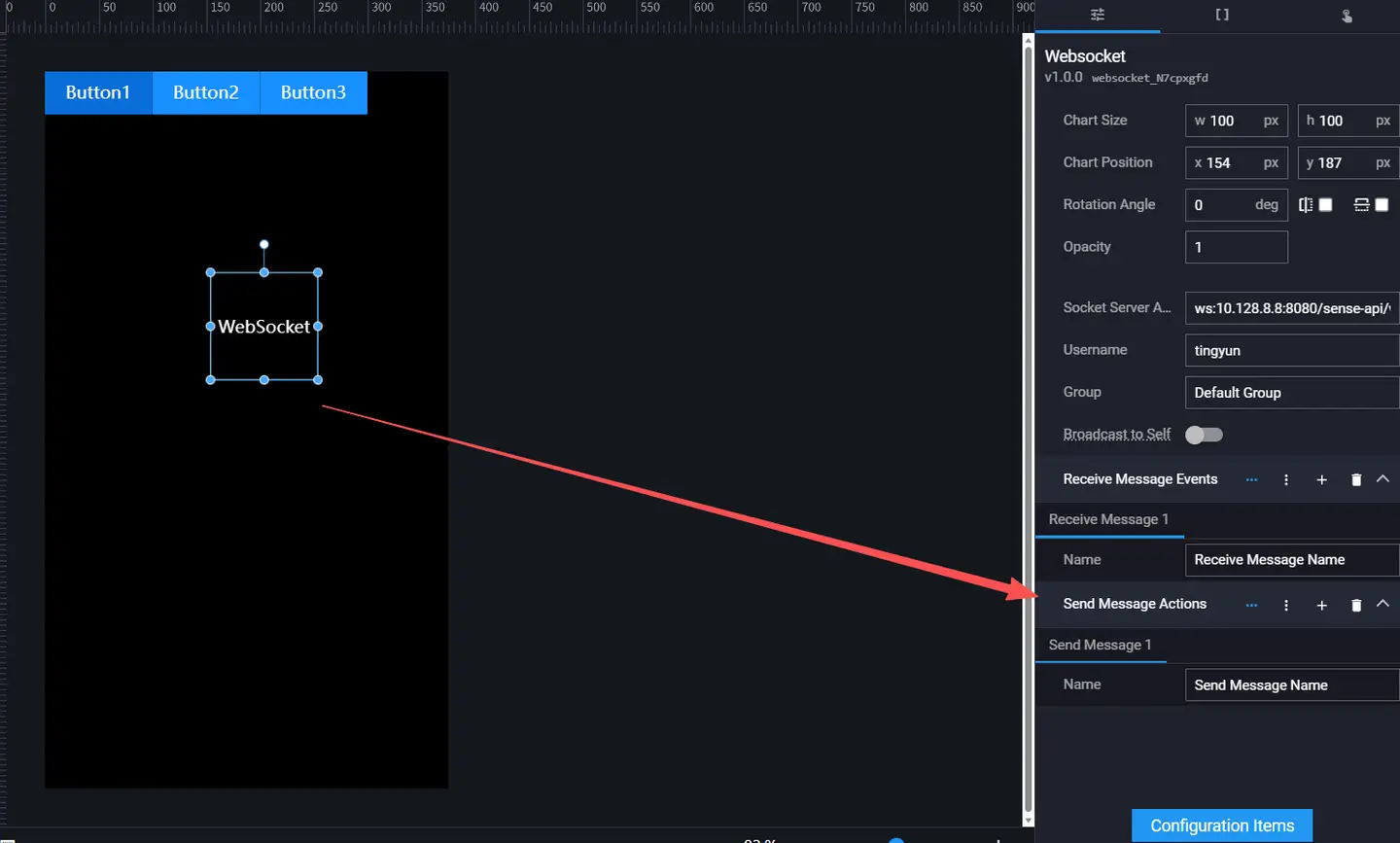Collapse Receive Message Events section
Screen dimensions: 1400x843
point(1382,479)
